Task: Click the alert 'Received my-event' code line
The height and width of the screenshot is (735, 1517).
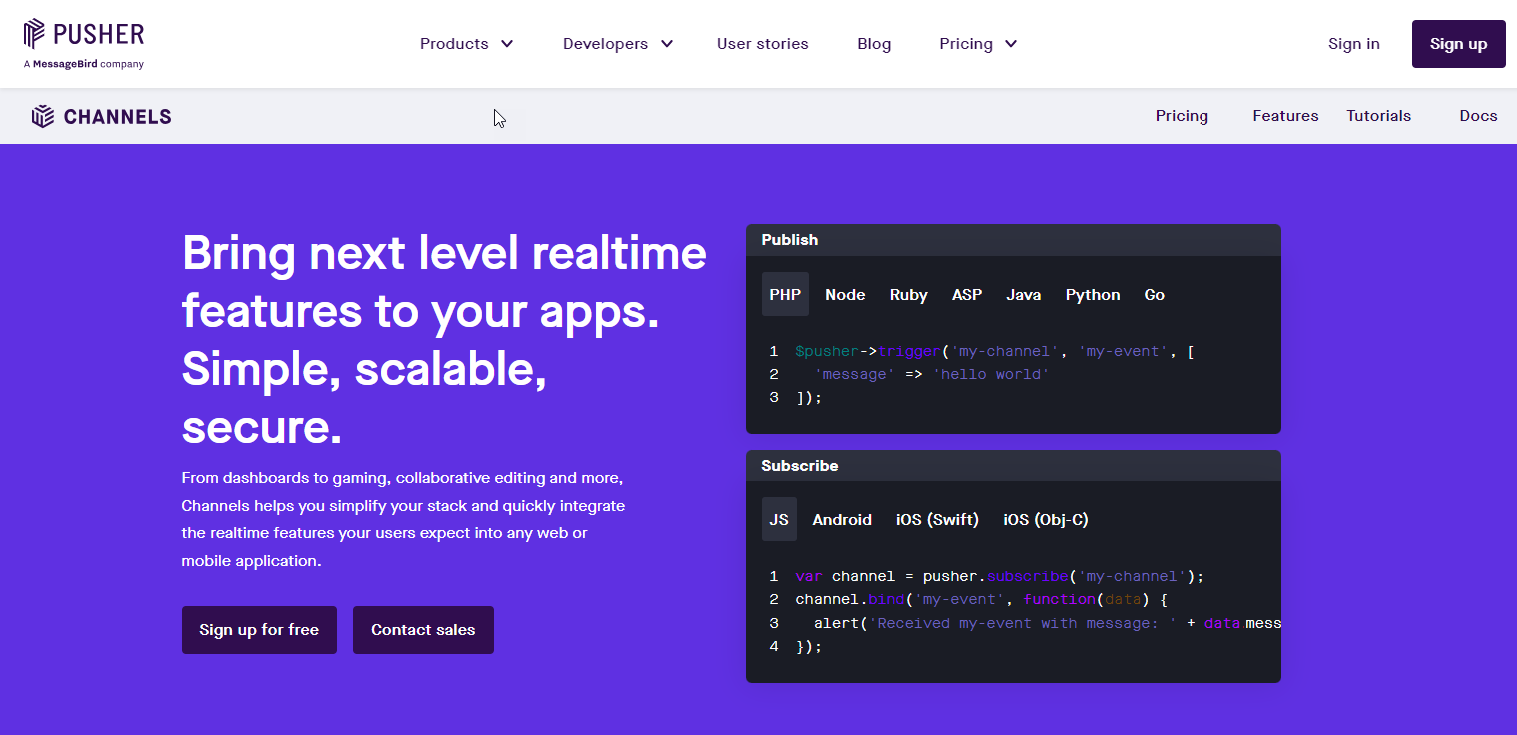Action: click(x=1047, y=623)
